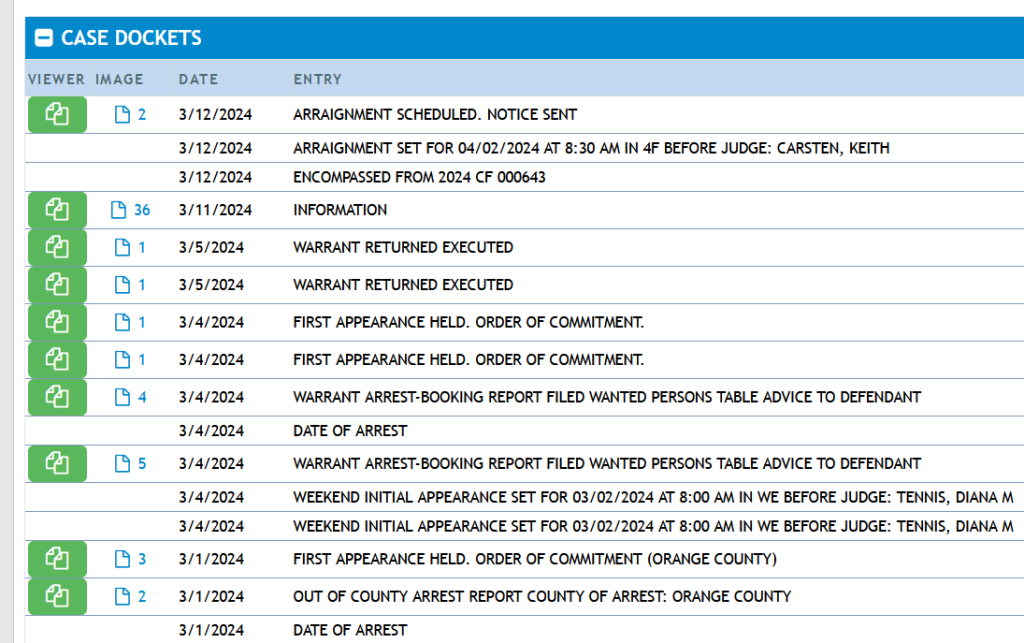Click the Entry column header
Viewport: 1024px width, 643px height.
[x=317, y=79]
